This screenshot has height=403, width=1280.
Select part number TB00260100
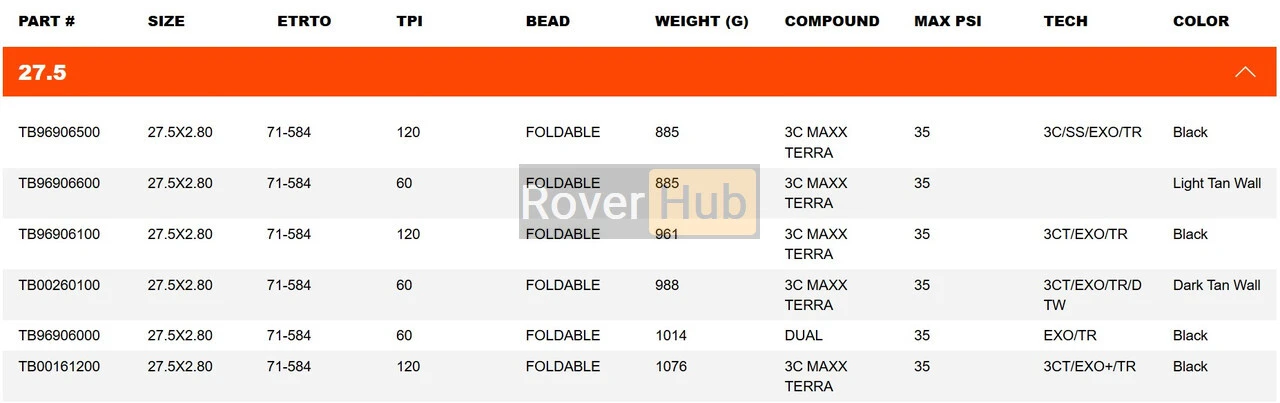click(59, 285)
